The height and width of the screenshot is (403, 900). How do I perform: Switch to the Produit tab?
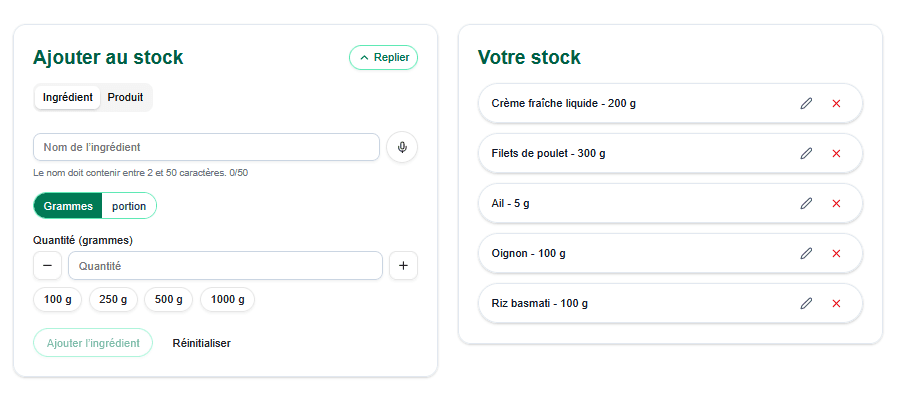pyautogui.click(x=125, y=98)
